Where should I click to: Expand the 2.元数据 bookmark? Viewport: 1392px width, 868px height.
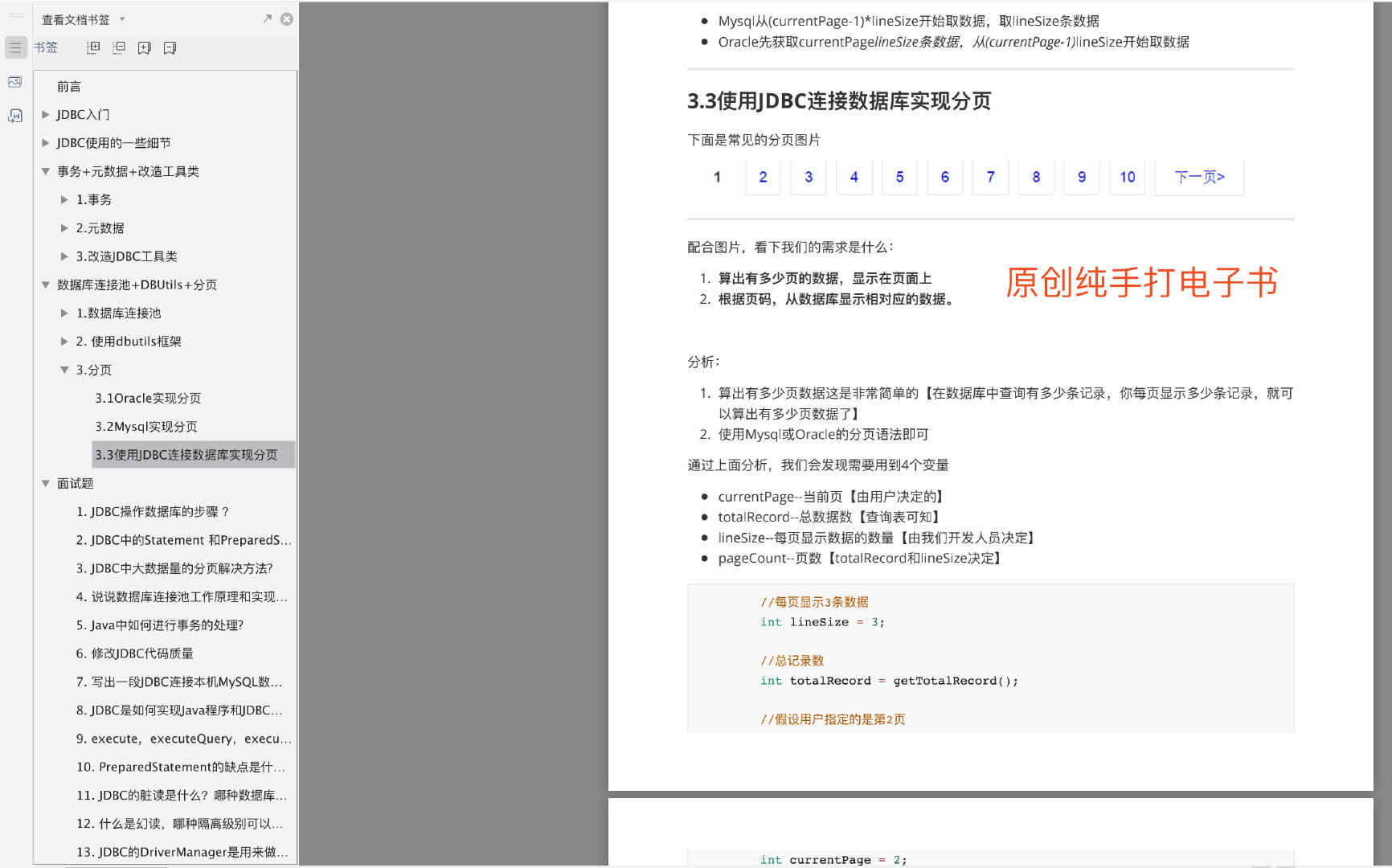tap(64, 228)
